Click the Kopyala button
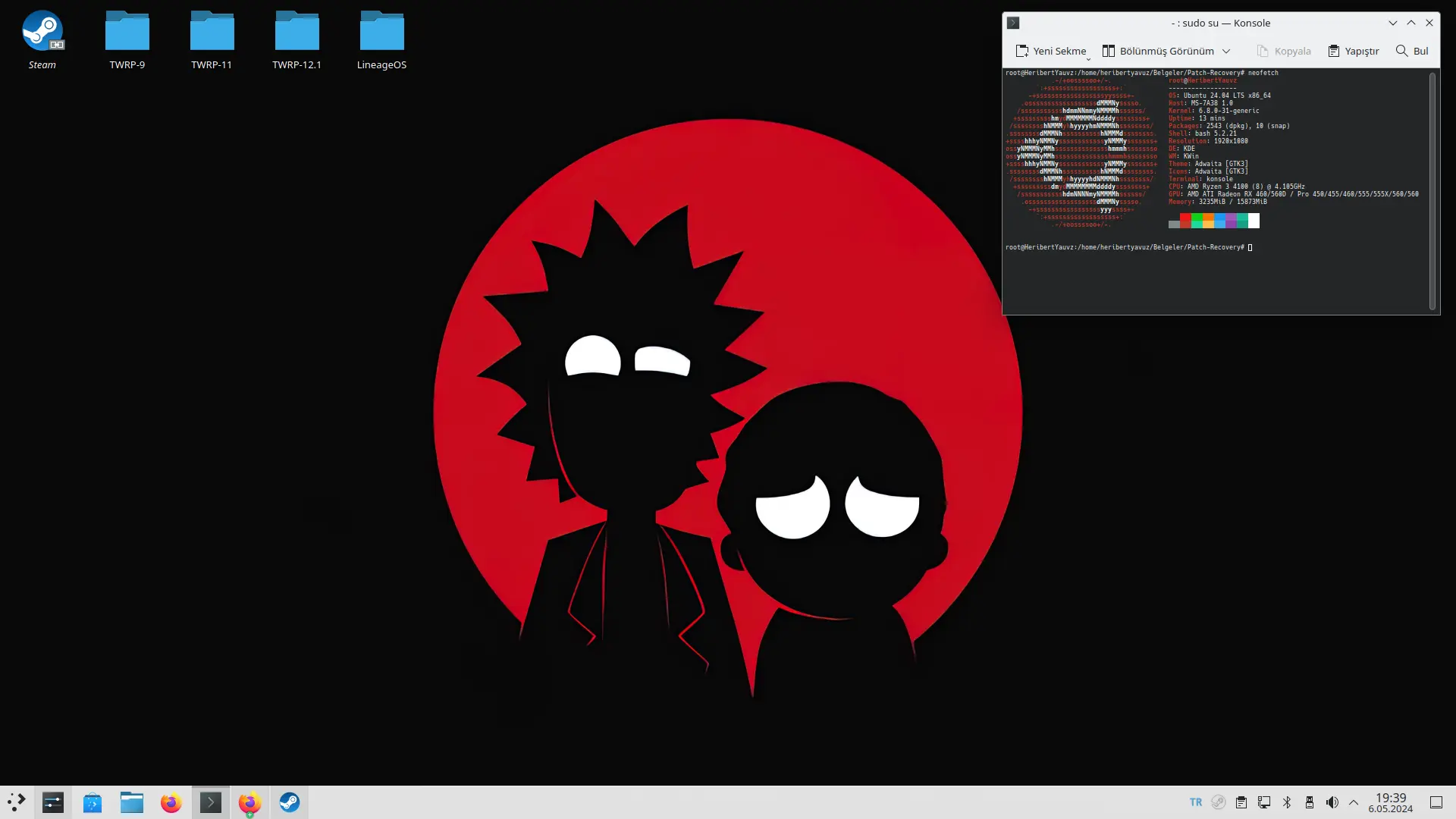This screenshot has width=1456, height=819. 1284,51
